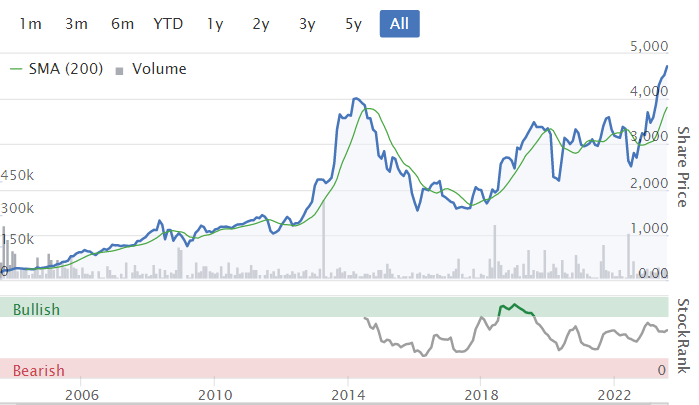The height and width of the screenshot is (405, 699).
Task: Toggle the SMA (200) legend series
Action: (x=57, y=69)
